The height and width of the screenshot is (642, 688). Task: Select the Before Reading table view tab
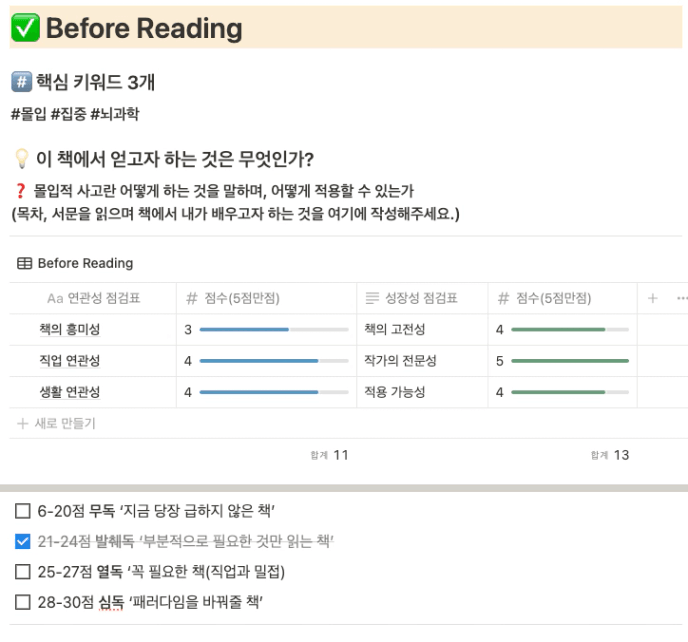(75, 263)
